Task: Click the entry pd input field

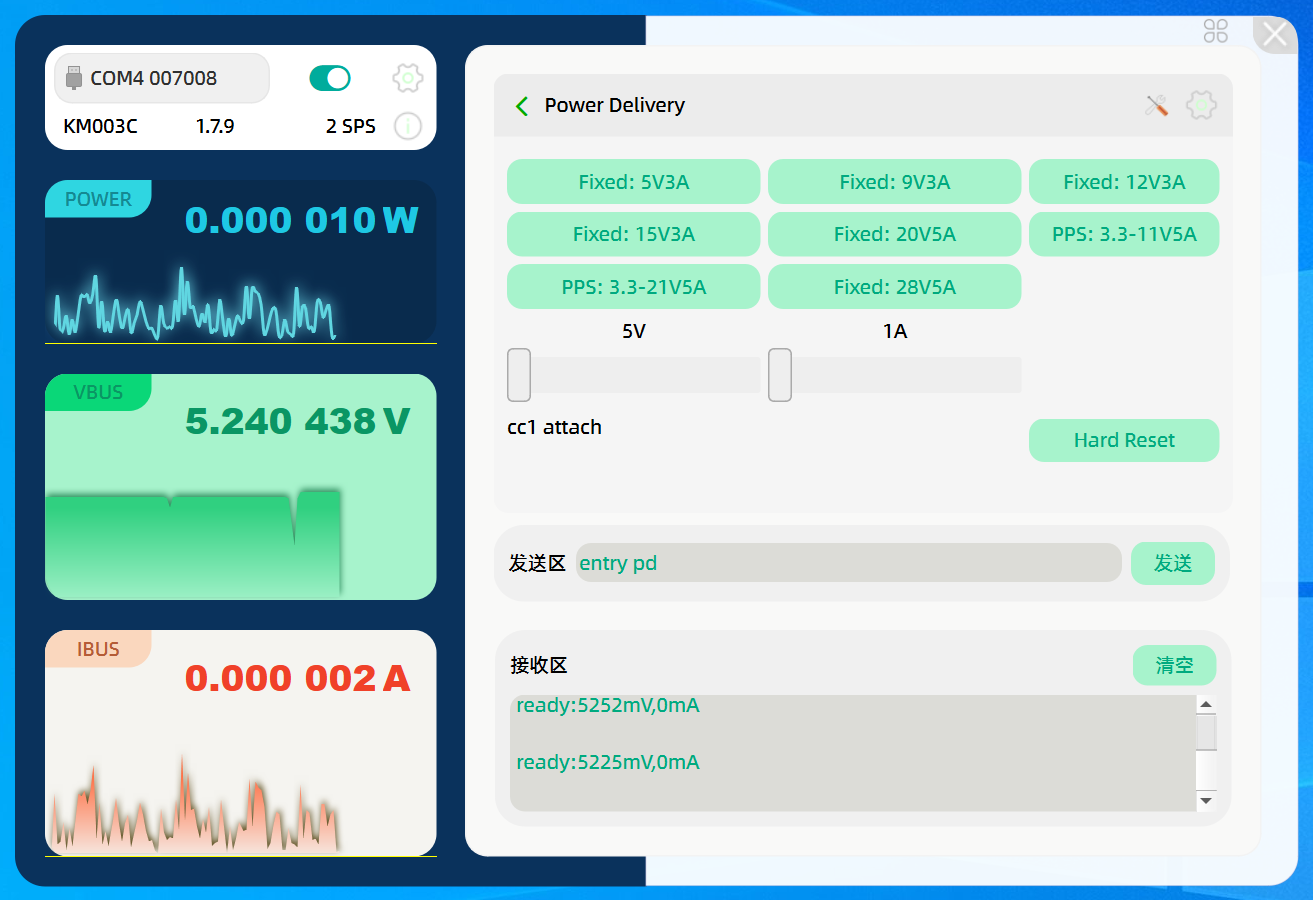Action: point(848,563)
